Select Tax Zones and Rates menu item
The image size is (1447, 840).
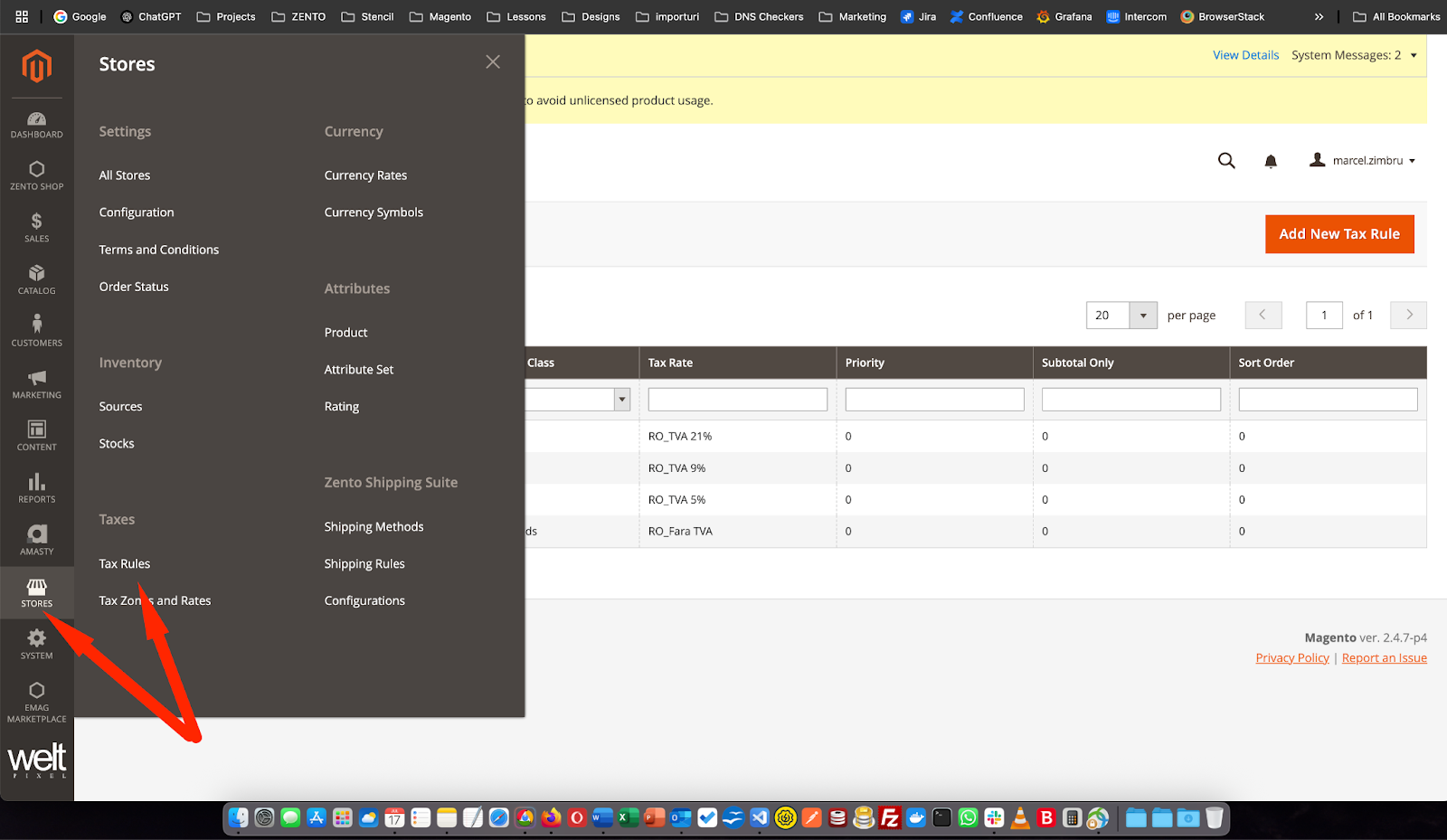155,600
